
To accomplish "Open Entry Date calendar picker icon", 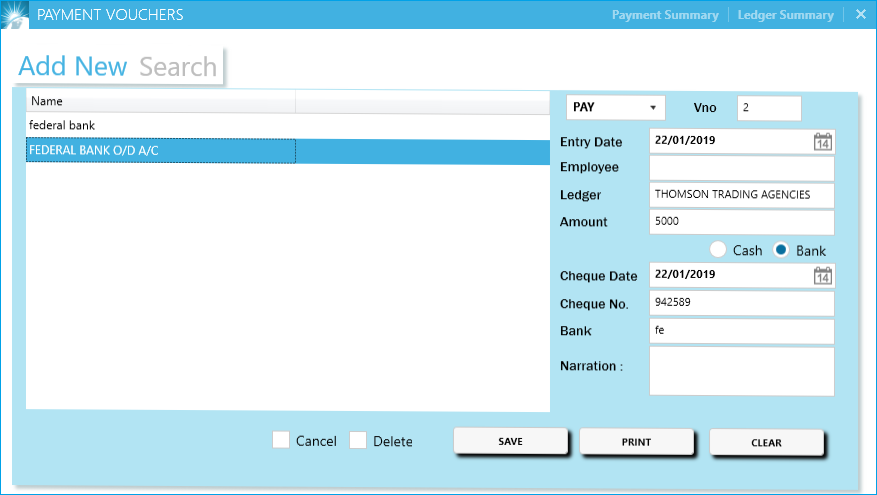I will tap(822, 142).
